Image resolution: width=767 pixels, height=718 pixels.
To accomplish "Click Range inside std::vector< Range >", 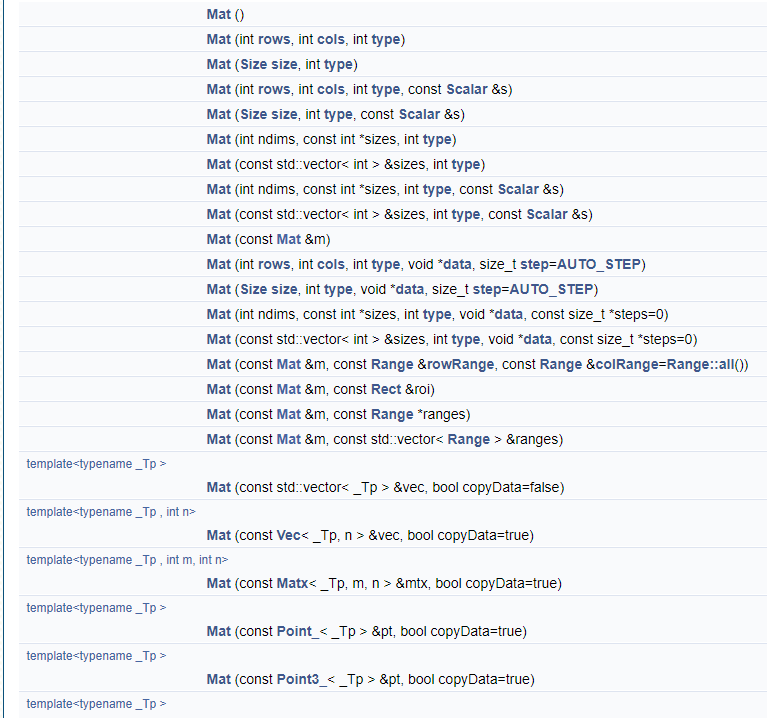I will pyautogui.click(x=469, y=439).
